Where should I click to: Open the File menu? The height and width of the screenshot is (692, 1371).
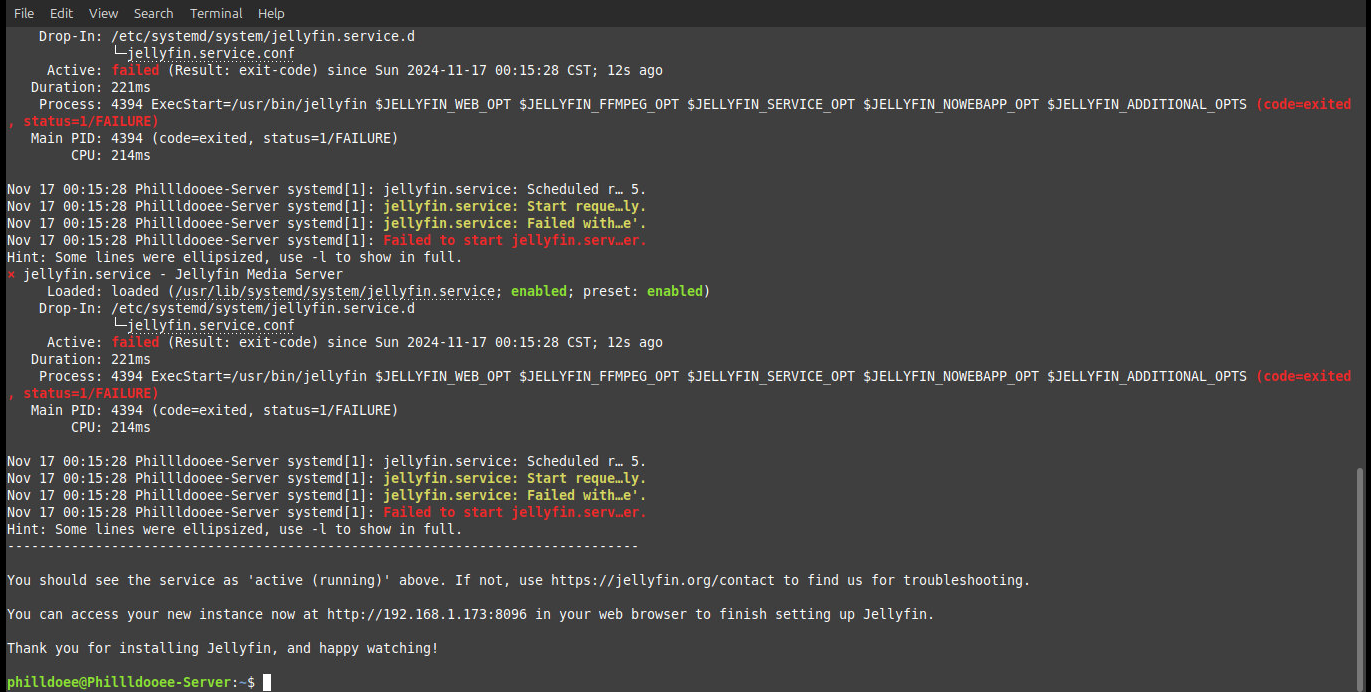point(24,13)
